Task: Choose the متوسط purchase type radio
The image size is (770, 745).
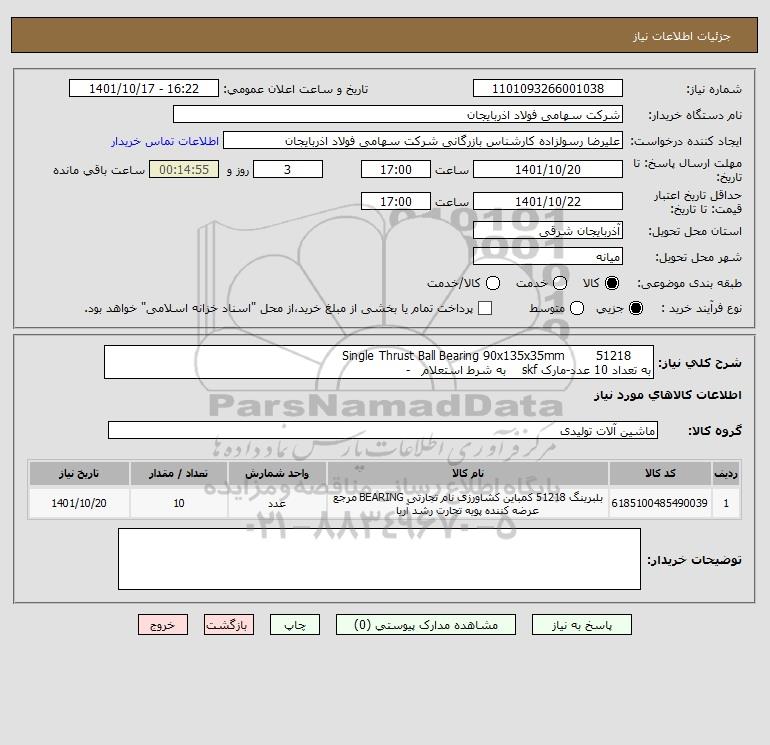Action: [577, 308]
